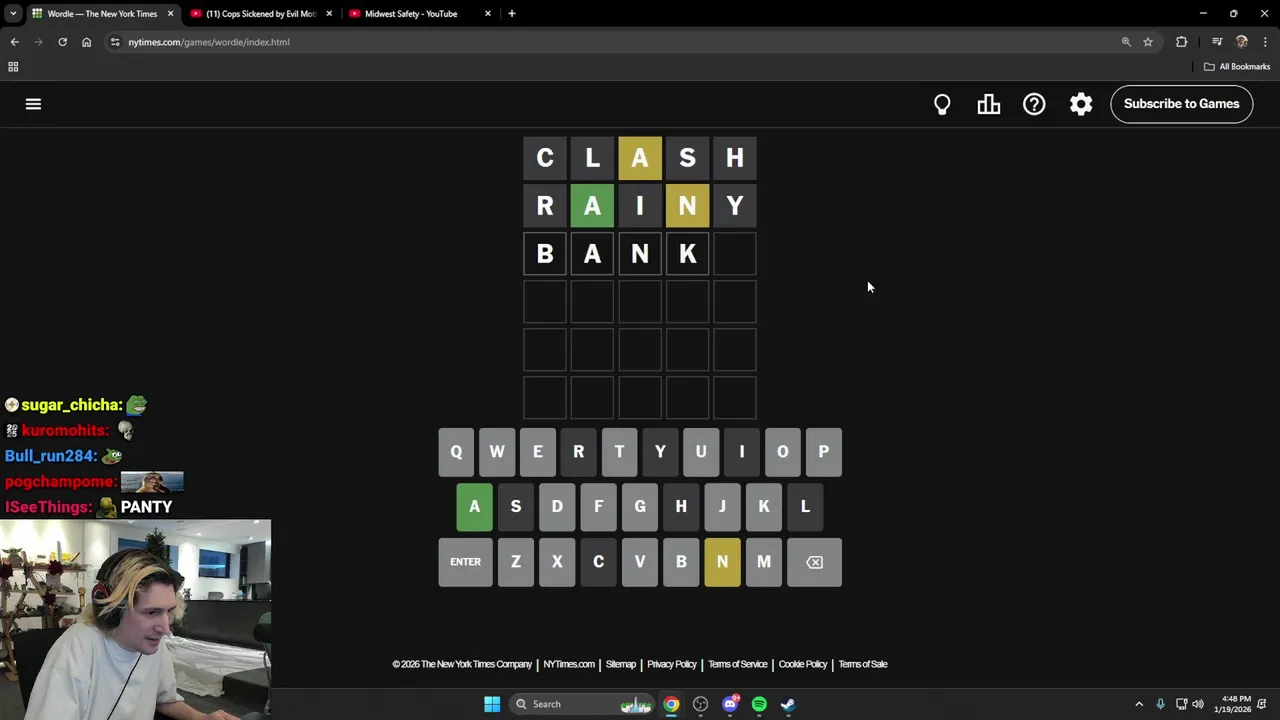View statistics bar chart icon
Image resolution: width=1280 pixels, height=720 pixels.
[x=988, y=104]
